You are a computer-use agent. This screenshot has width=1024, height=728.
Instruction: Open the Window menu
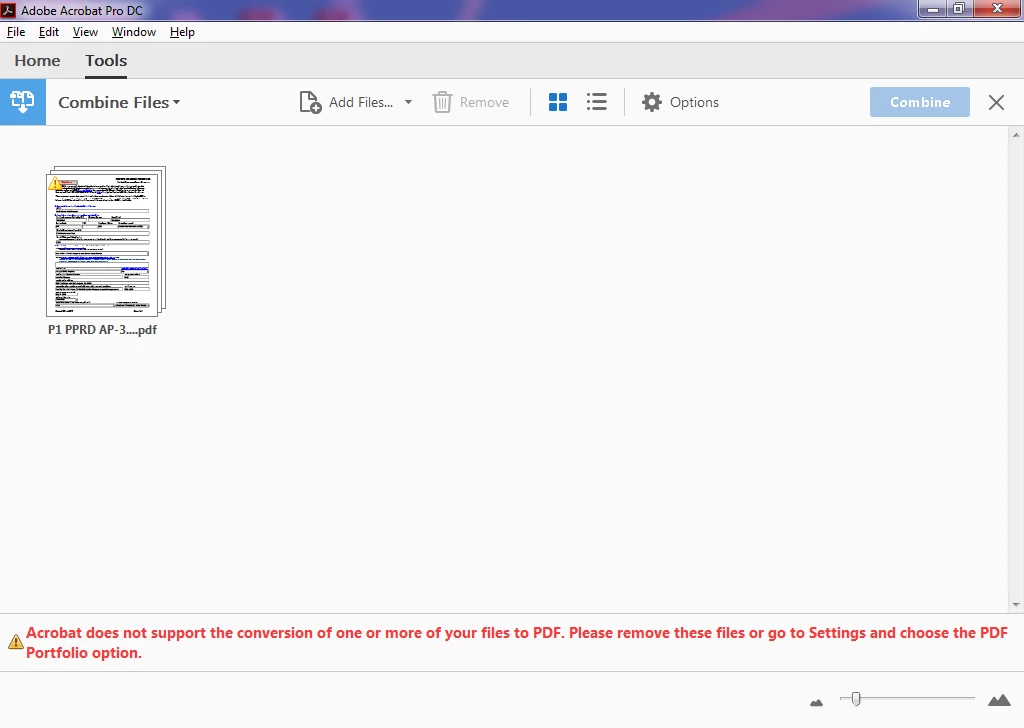coord(134,32)
